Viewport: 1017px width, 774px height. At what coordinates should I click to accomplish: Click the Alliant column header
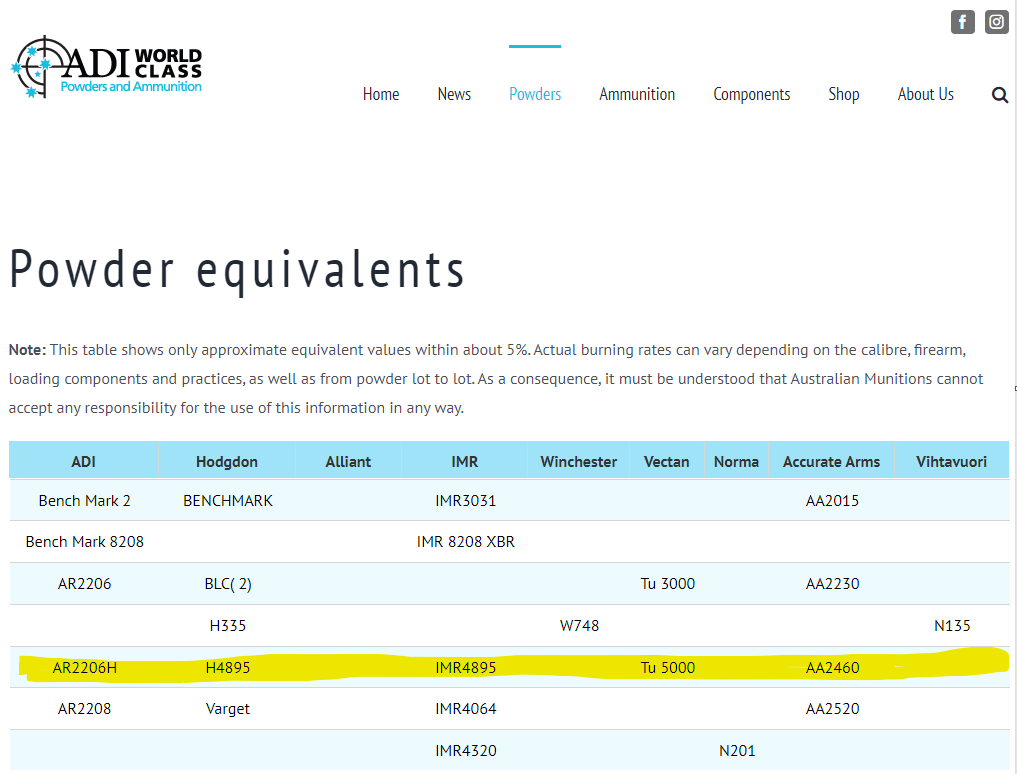coord(348,461)
